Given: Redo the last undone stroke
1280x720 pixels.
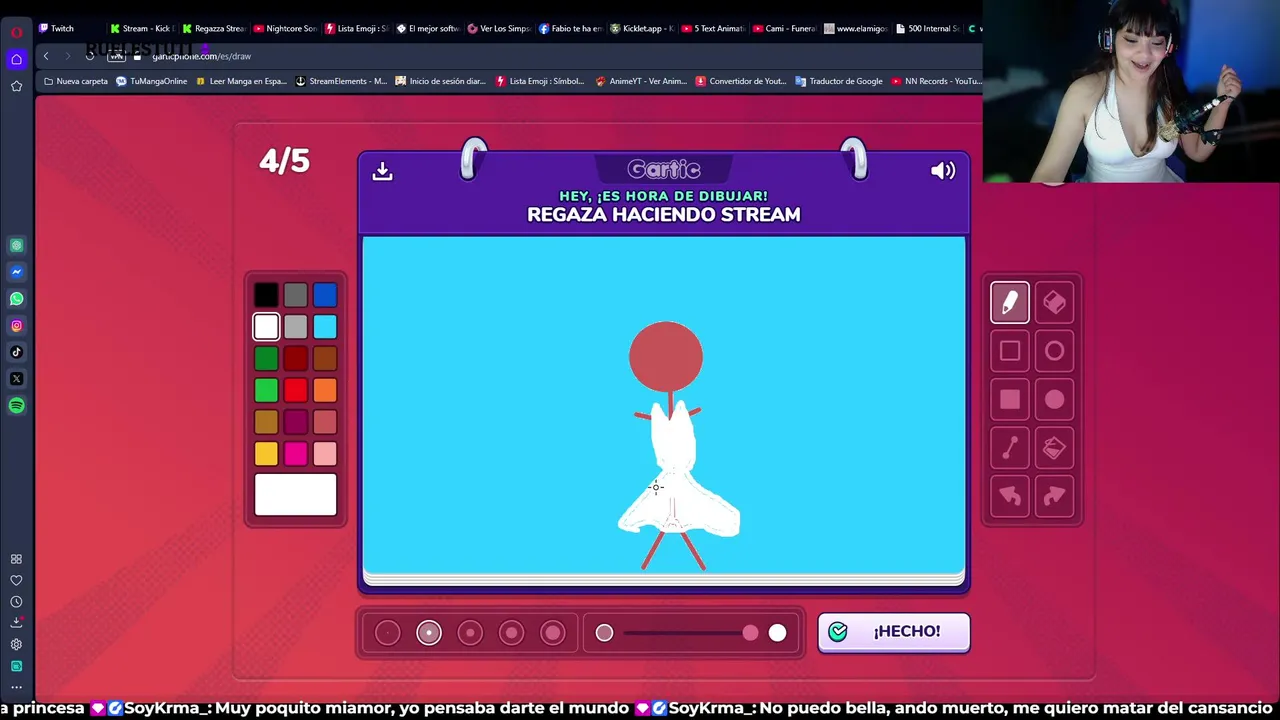Looking at the screenshot, I should click(x=1054, y=496).
